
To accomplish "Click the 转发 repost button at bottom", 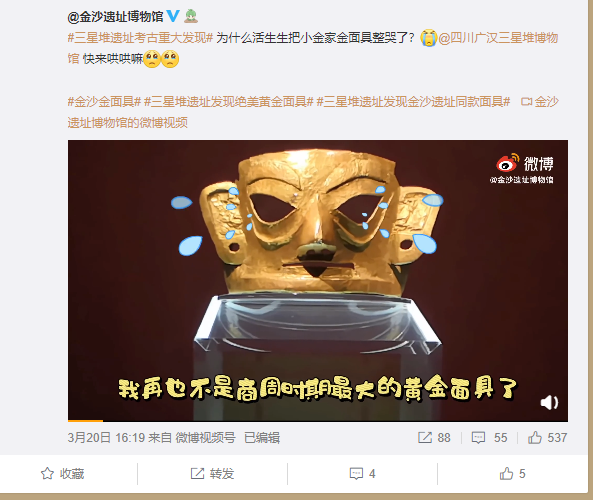I will click(213, 474).
